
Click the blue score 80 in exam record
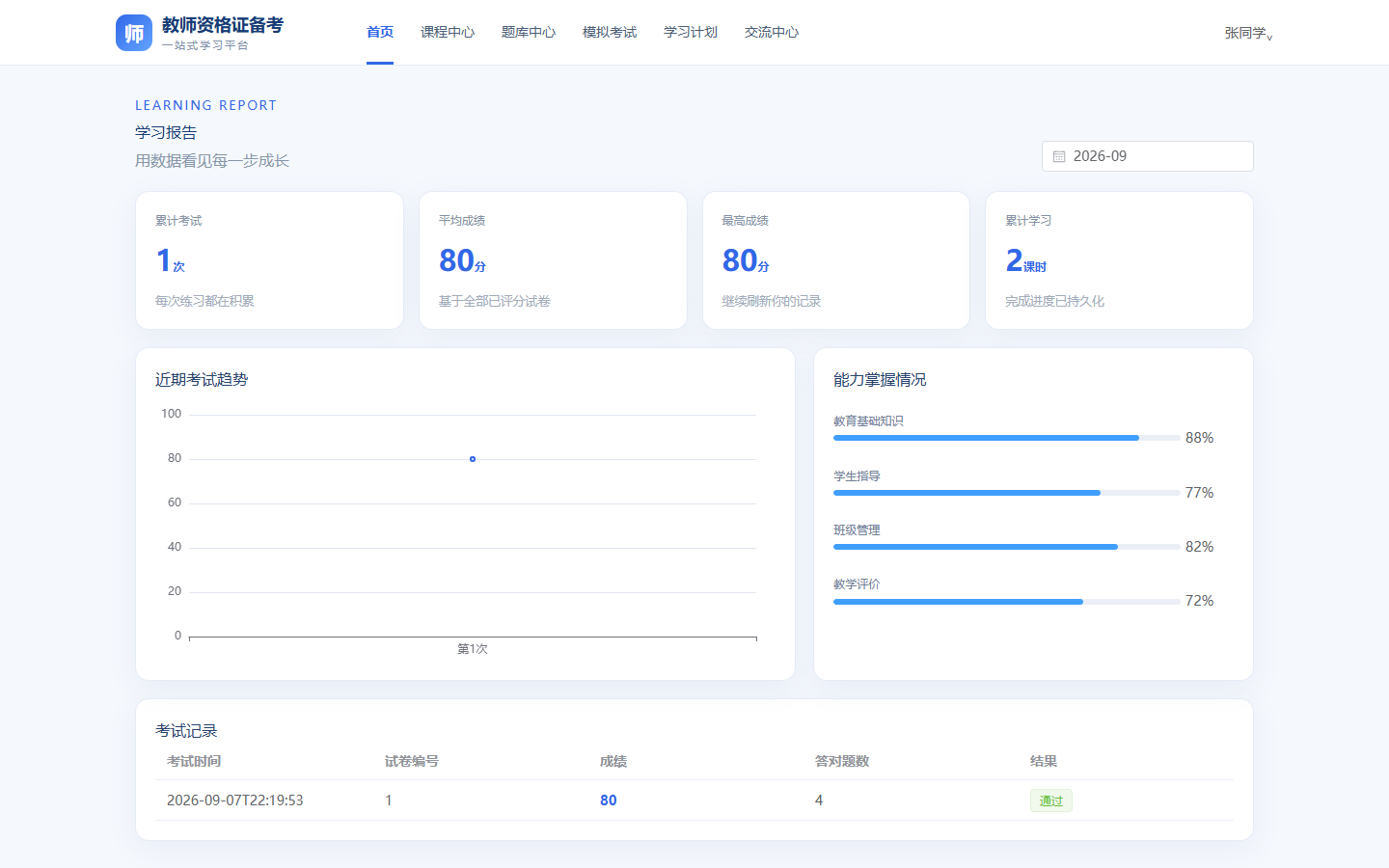(609, 800)
